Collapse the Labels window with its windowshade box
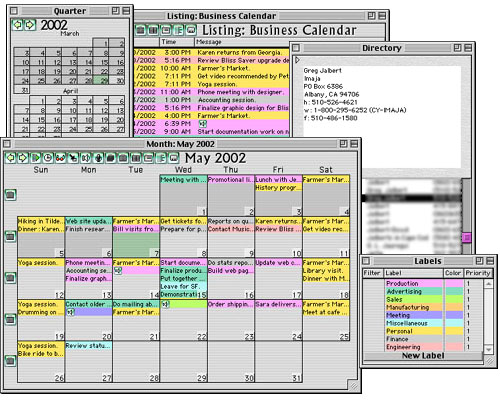 (x=490, y=261)
